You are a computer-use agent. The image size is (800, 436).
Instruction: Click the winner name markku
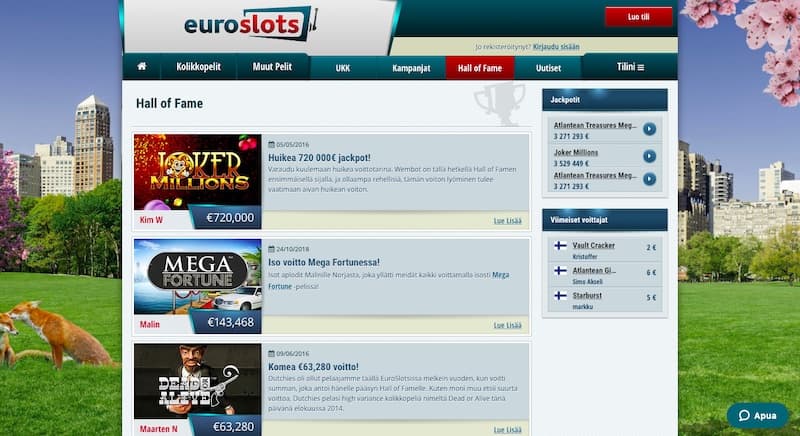click(583, 306)
